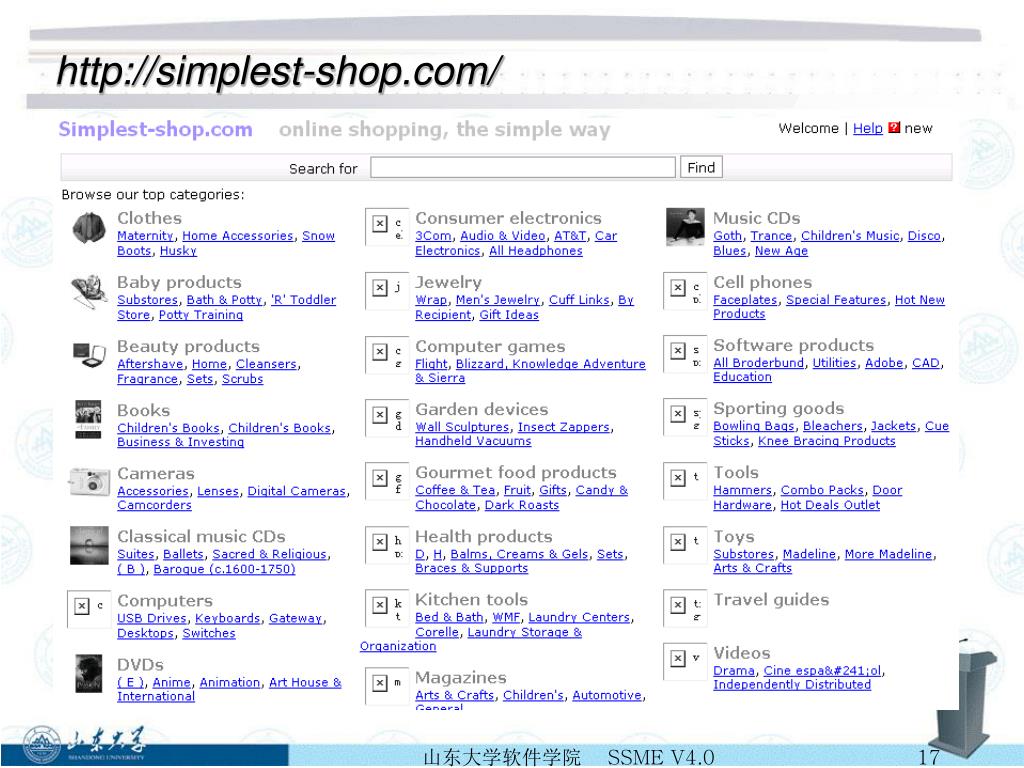This screenshot has height=768, width=1024.
Task: Open the Bath & Potty link
Action: point(225,300)
